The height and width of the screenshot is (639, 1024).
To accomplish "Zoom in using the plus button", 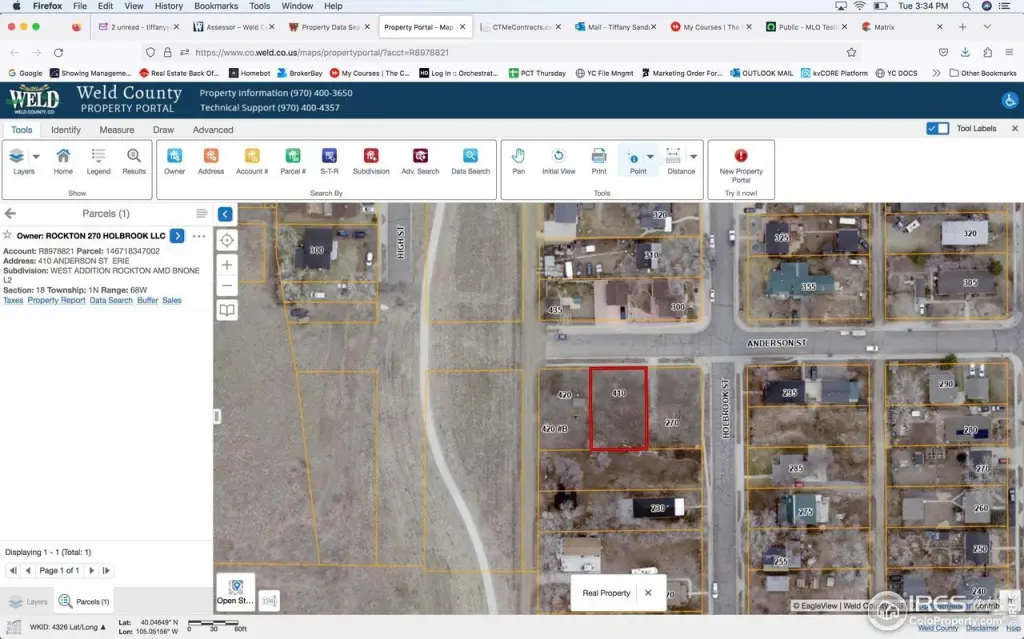I will (x=227, y=265).
